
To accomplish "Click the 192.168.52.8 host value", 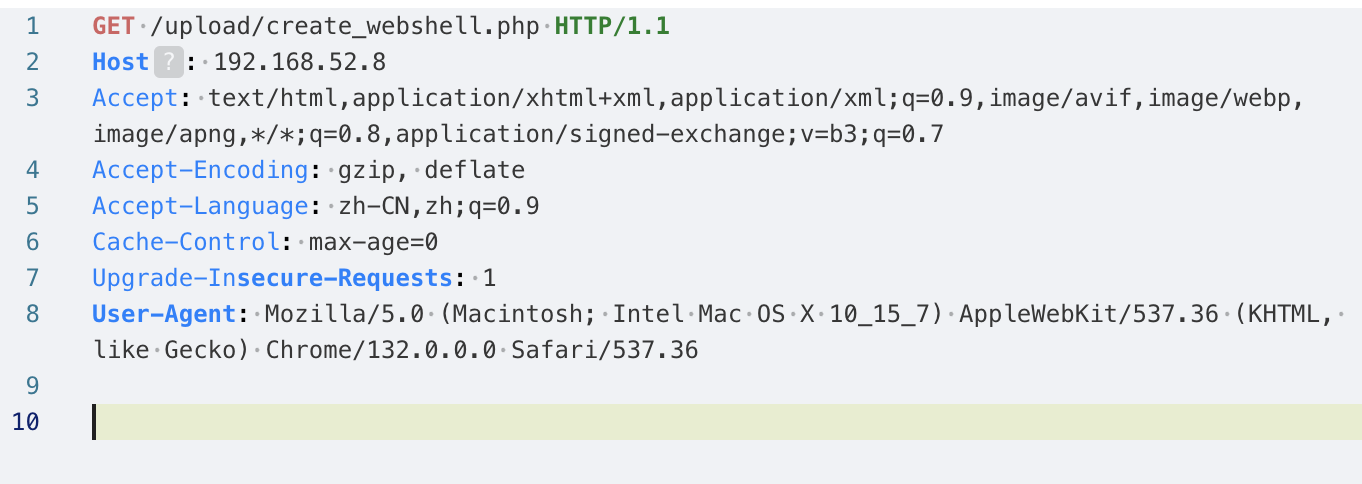I will coord(299,62).
